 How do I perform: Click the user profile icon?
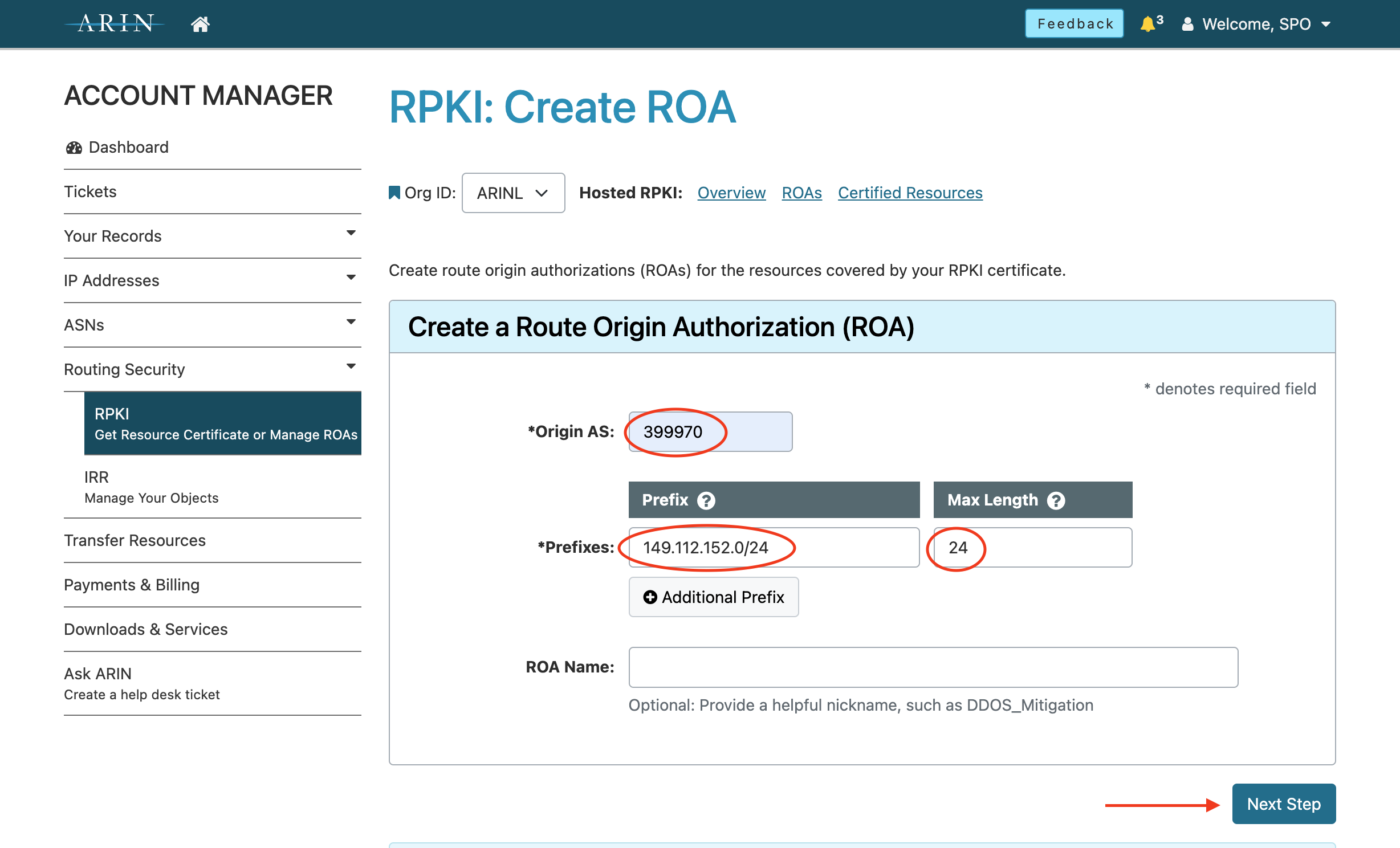[x=1187, y=24]
